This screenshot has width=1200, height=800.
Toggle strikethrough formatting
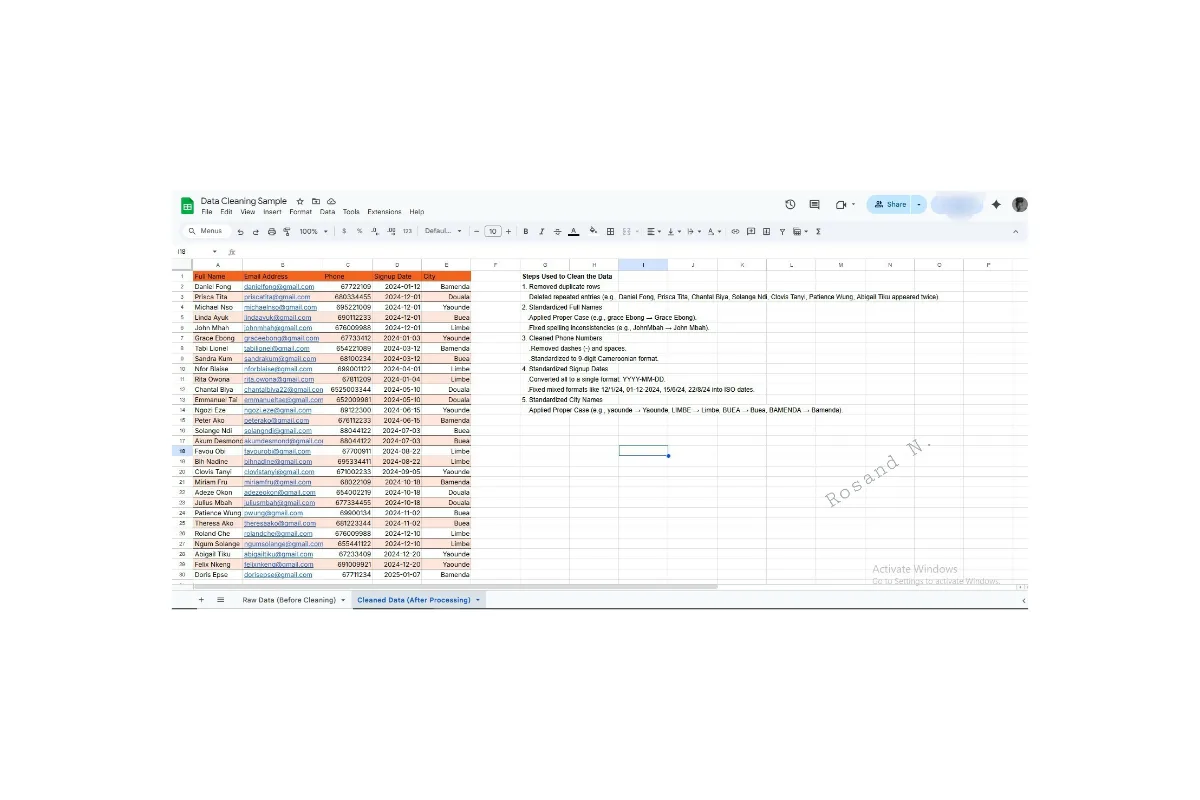(557, 231)
